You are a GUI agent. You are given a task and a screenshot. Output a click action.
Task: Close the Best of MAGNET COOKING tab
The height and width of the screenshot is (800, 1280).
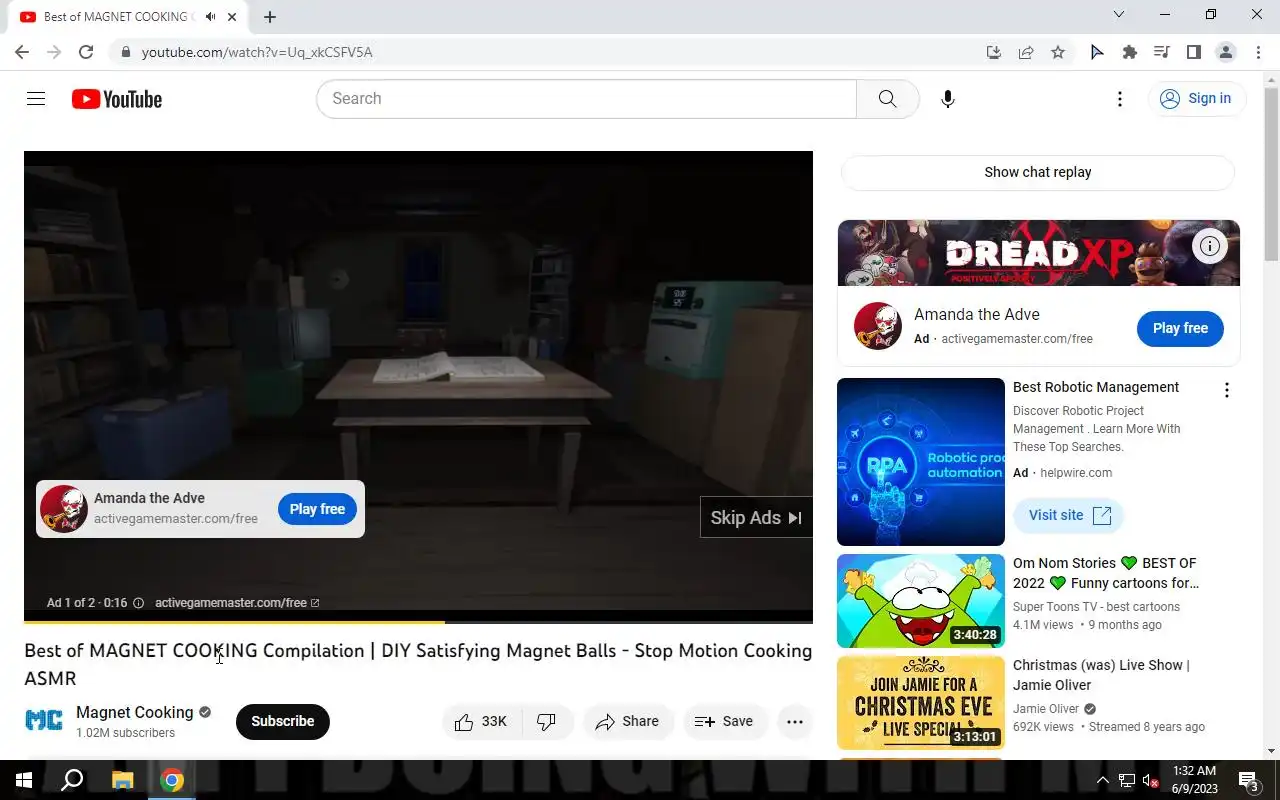point(233,17)
